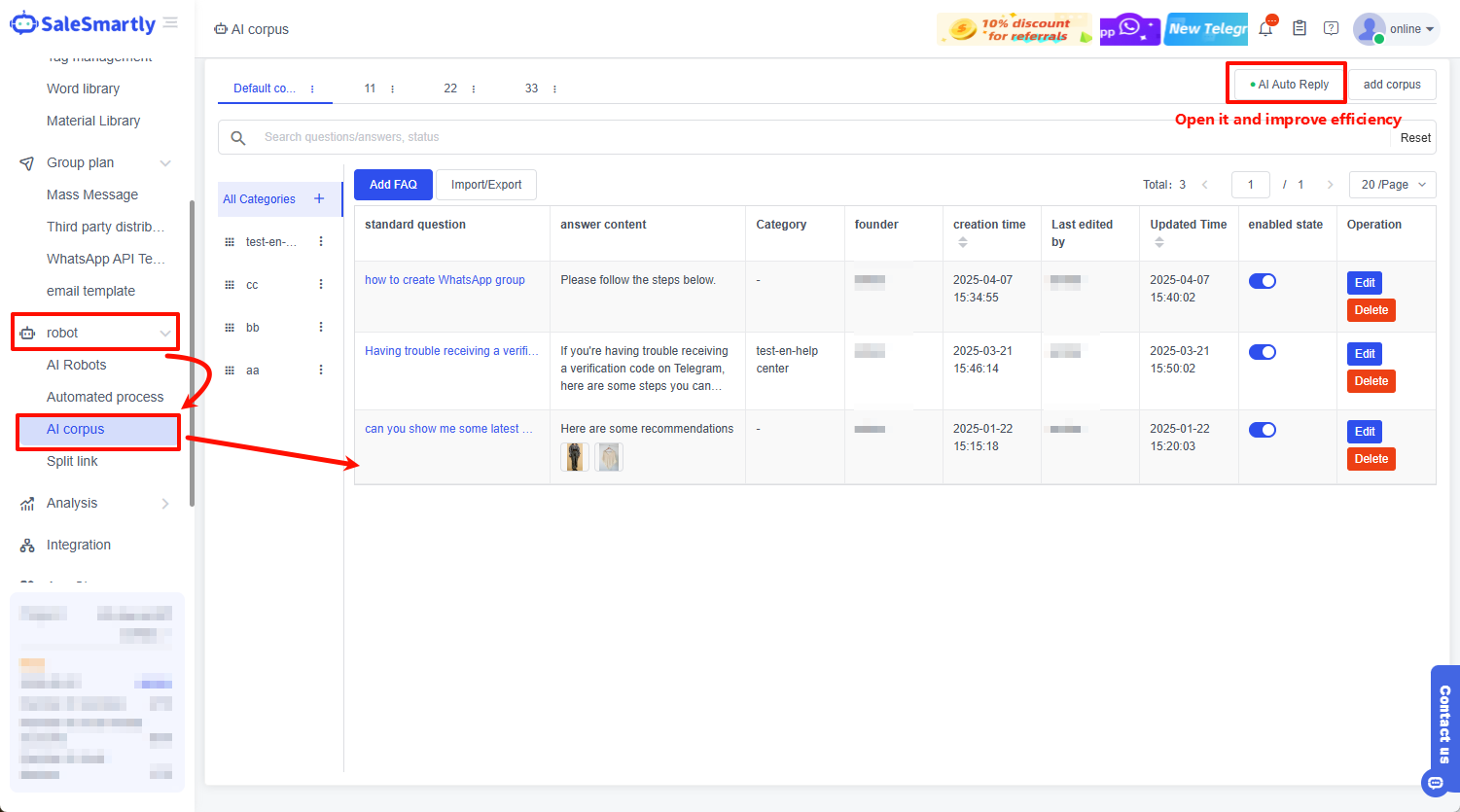This screenshot has width=1460, height=812.
Task: Click the Add FAQ button
Action: pos(393,185)
